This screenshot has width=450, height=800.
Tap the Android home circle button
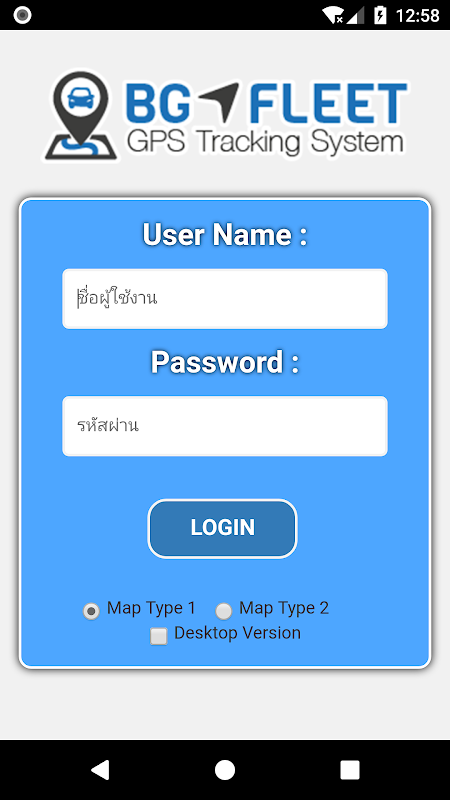(224, 769)
